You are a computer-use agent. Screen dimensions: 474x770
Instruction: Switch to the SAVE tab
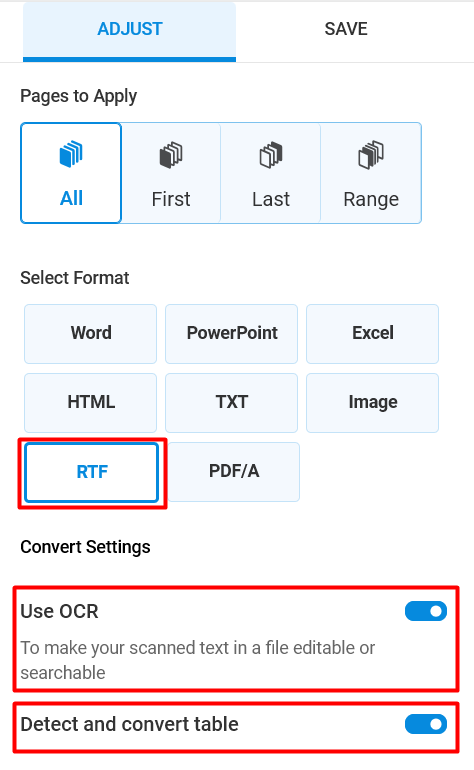[346, 29]
